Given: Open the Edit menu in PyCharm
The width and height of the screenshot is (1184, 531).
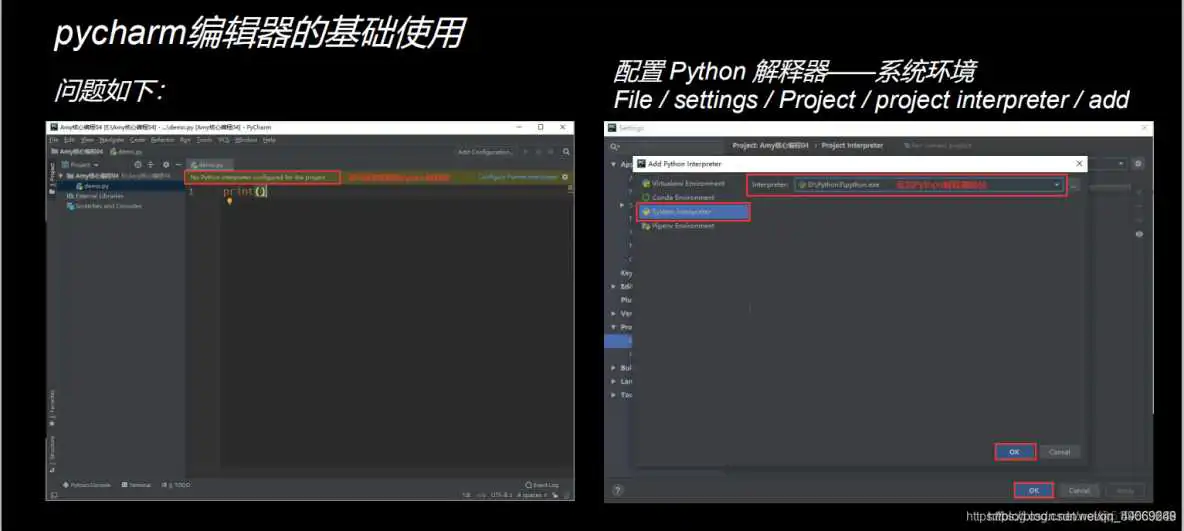Looking at the screenshot, I should [x=69, y=140].
